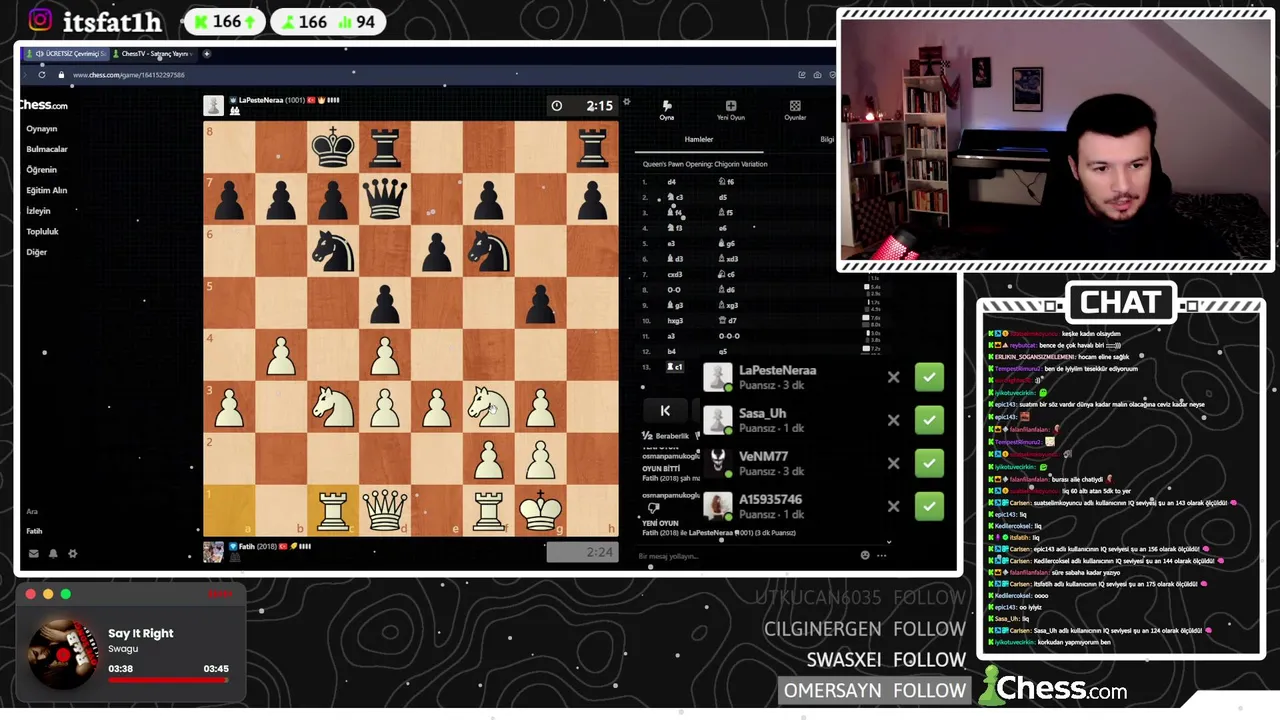Open the Oyunlar games icon
This screenshot has height=720, width=1280.
(x=795, y=110)
